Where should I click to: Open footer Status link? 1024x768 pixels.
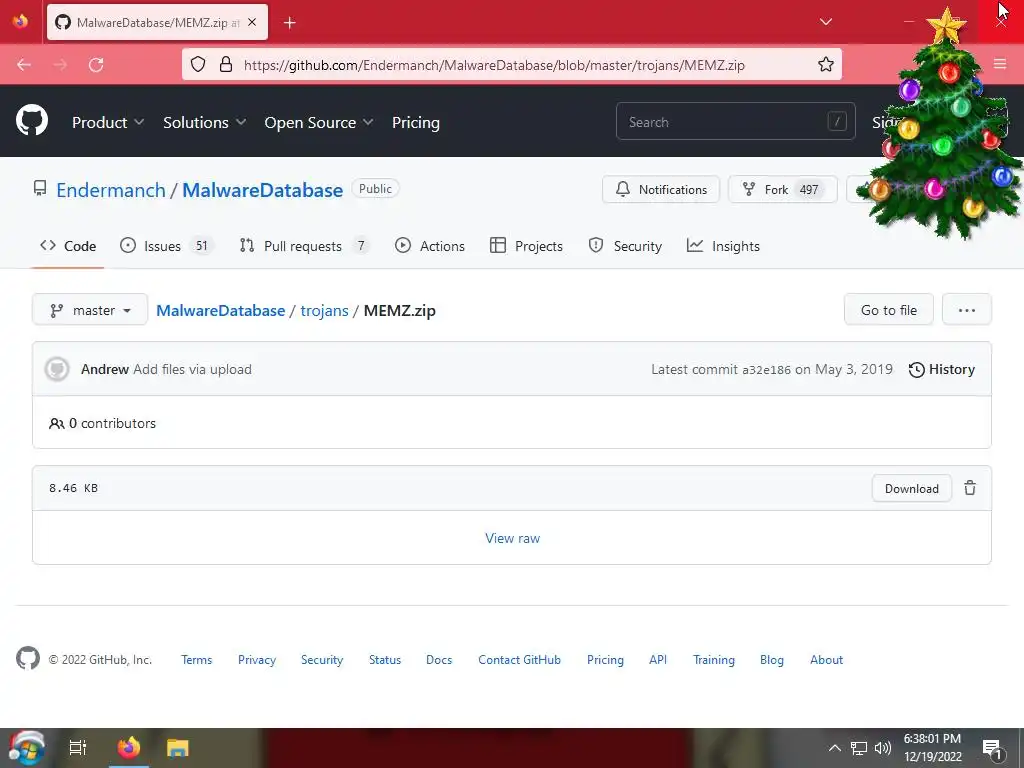click(x=385, y=660)
